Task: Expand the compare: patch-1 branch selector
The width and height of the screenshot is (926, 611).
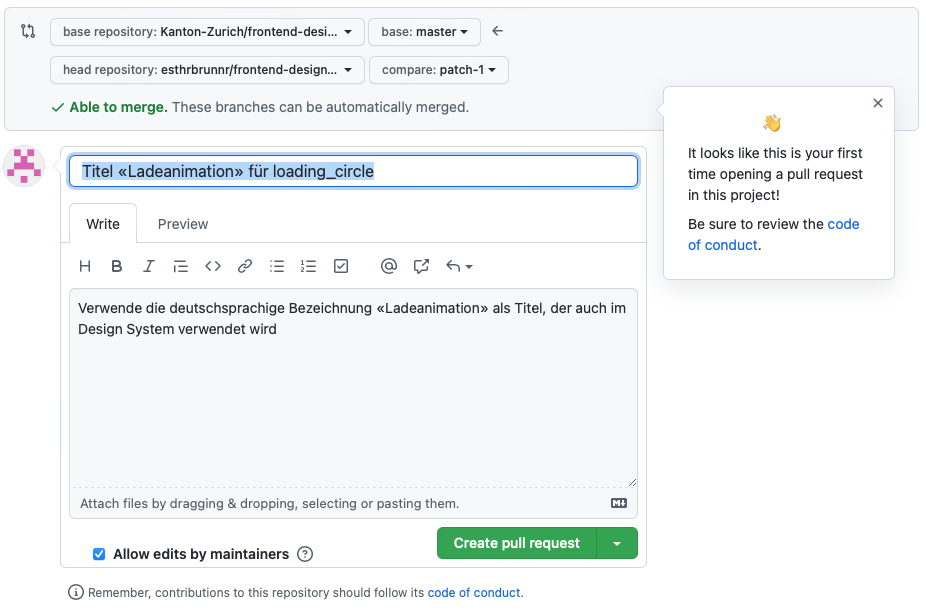Action: (x=438, y=70)
